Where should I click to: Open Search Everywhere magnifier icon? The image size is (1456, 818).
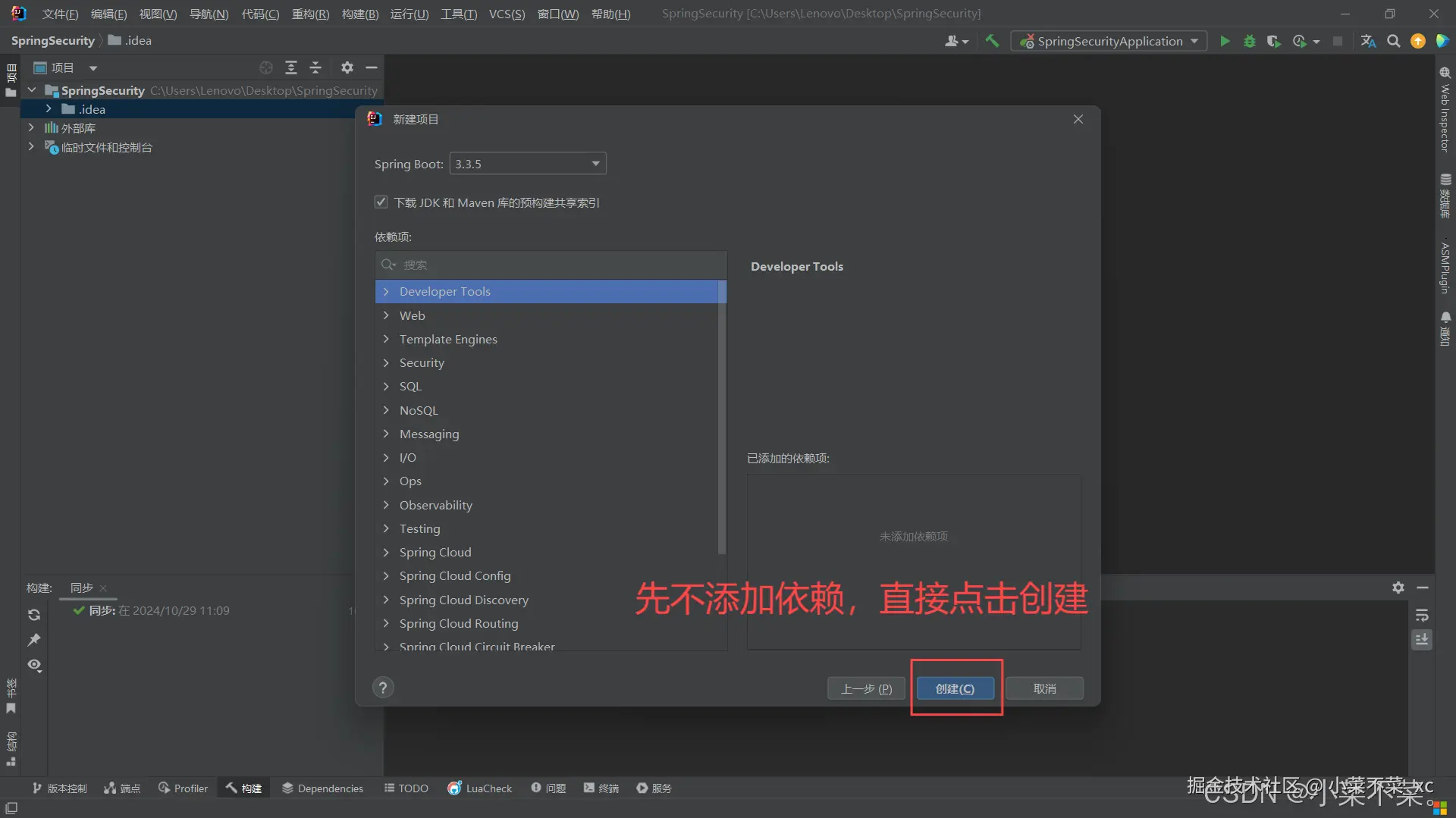pyautogui.click(x=1393, y=41)
